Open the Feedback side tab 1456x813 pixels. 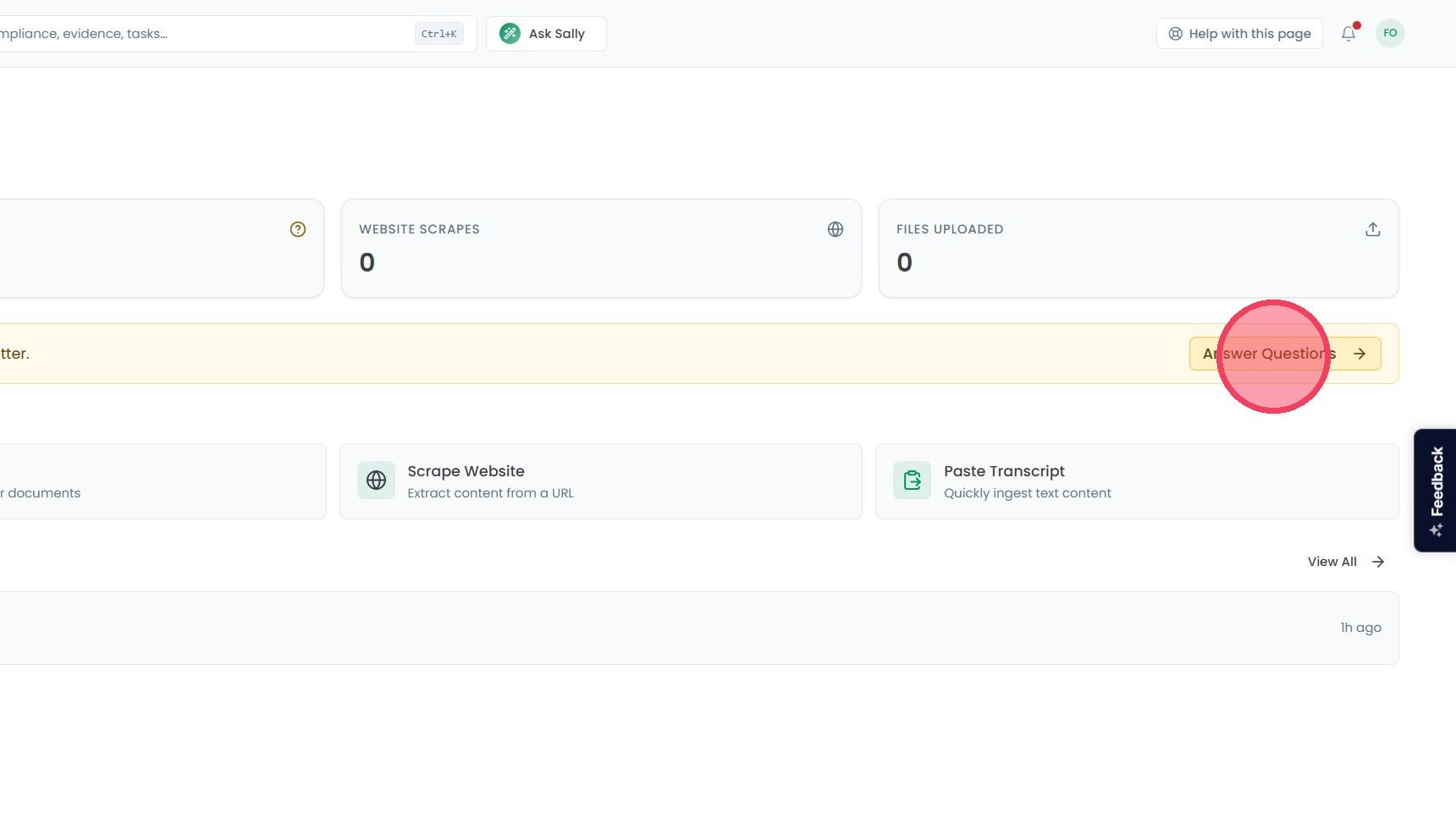(1436, 491)
